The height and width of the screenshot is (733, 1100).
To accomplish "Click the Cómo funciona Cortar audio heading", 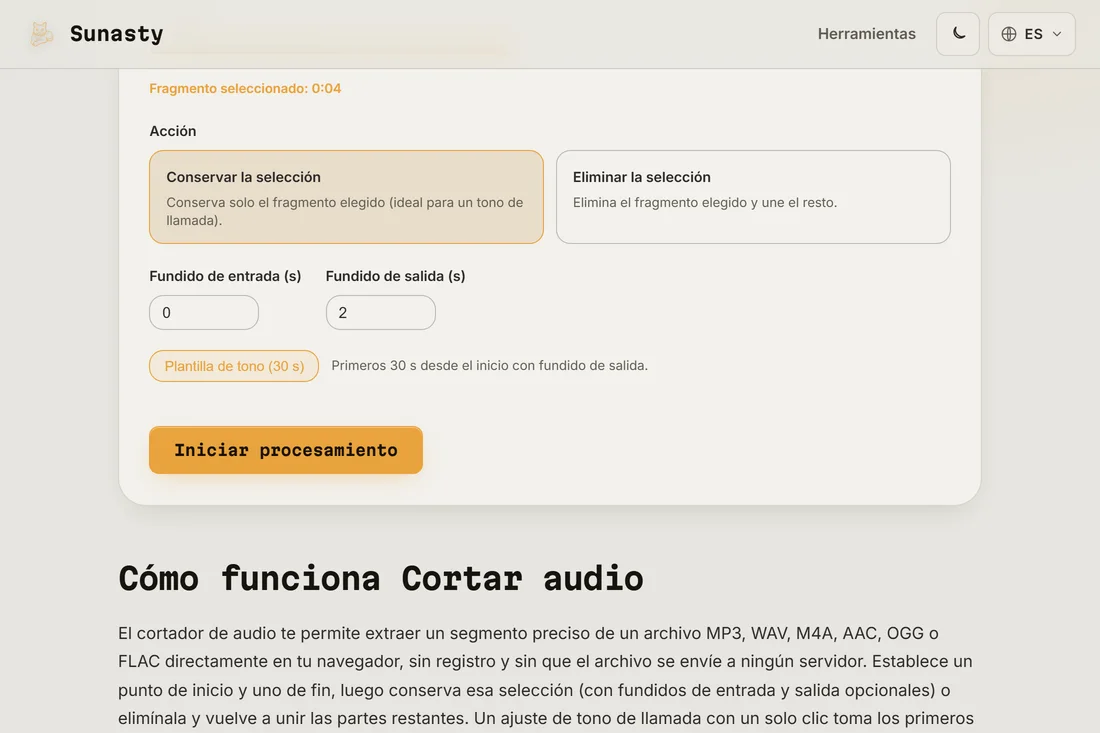I will [380, 579].
